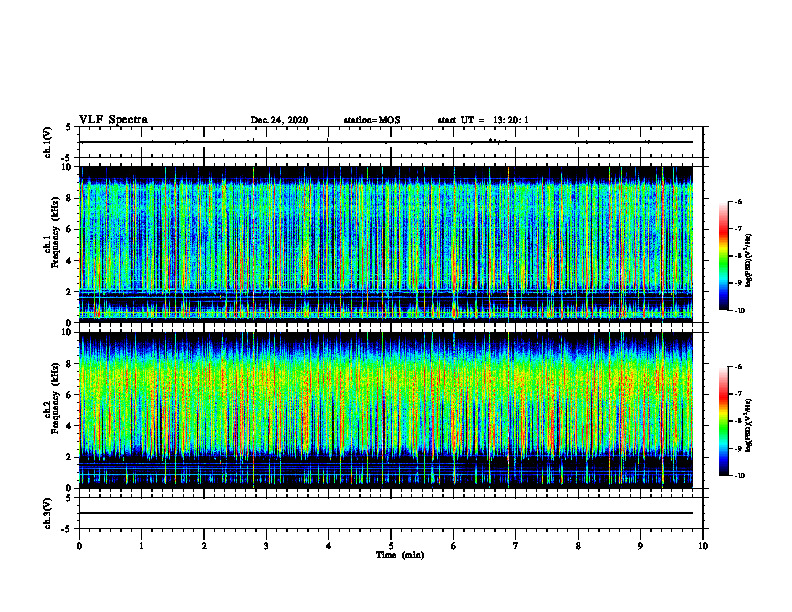Click the ch.1(V) voltage trace panel

[391, 142]
